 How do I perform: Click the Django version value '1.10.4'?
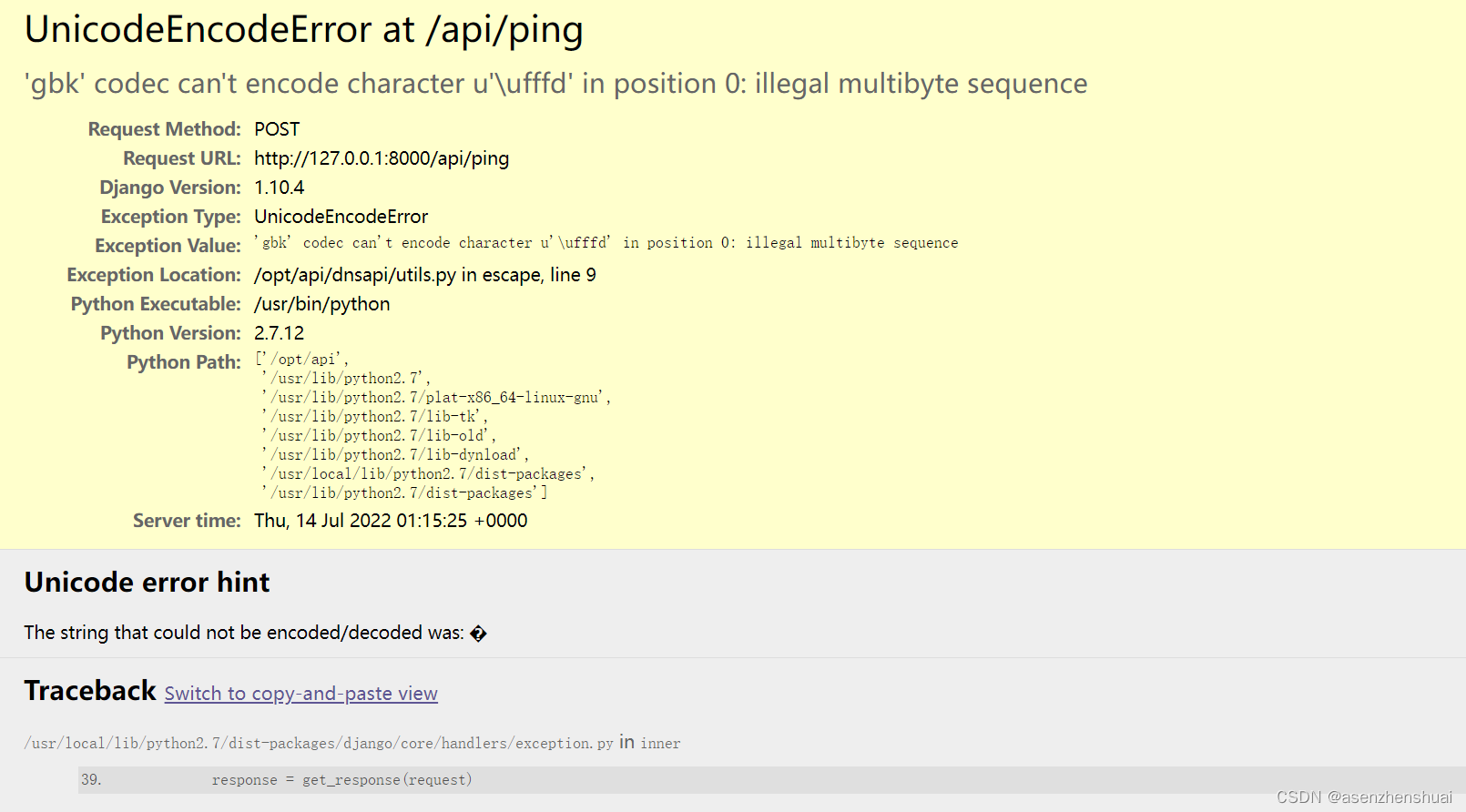(279, 188)
